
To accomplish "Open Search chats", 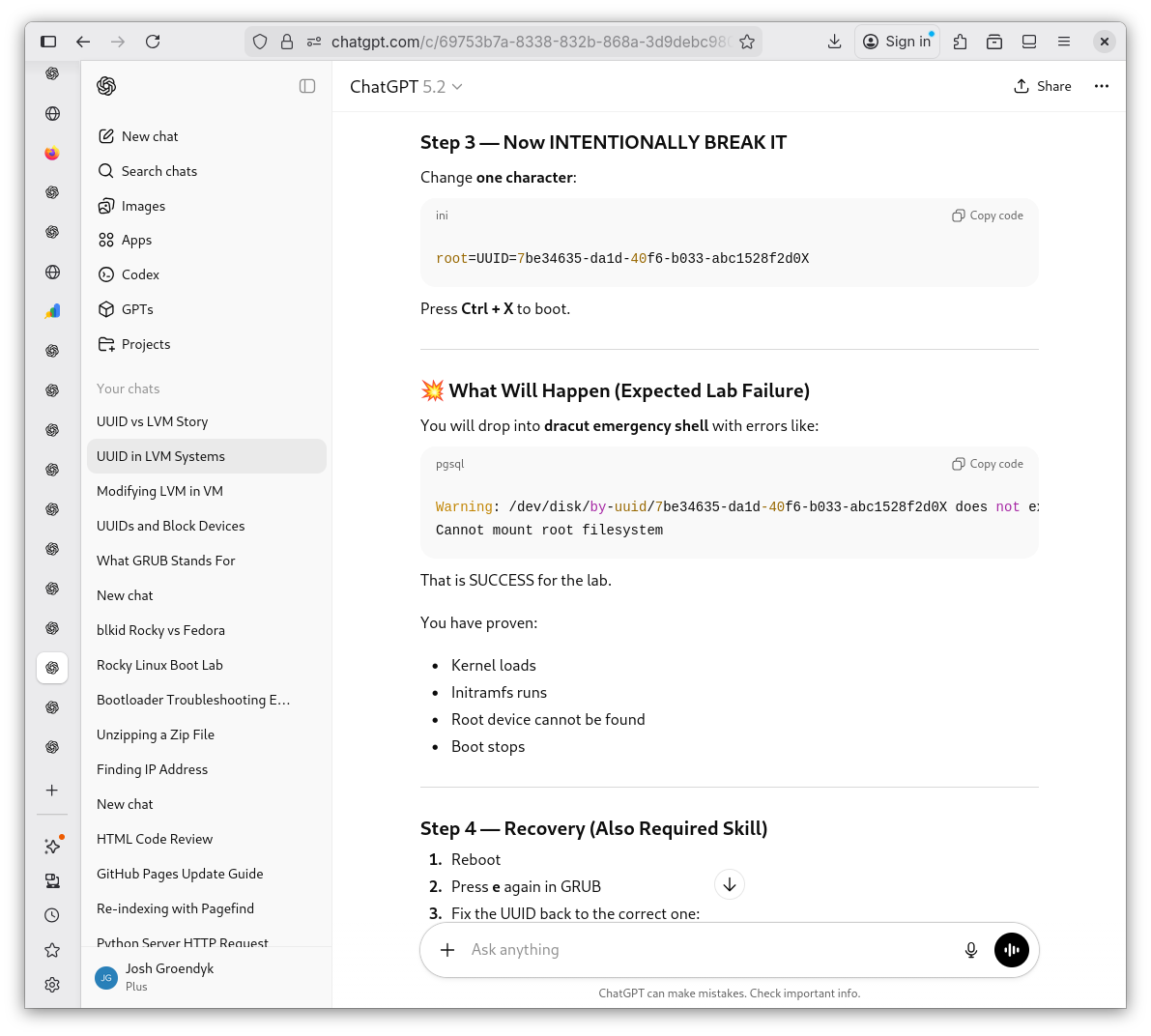I will tap(159, 171).
